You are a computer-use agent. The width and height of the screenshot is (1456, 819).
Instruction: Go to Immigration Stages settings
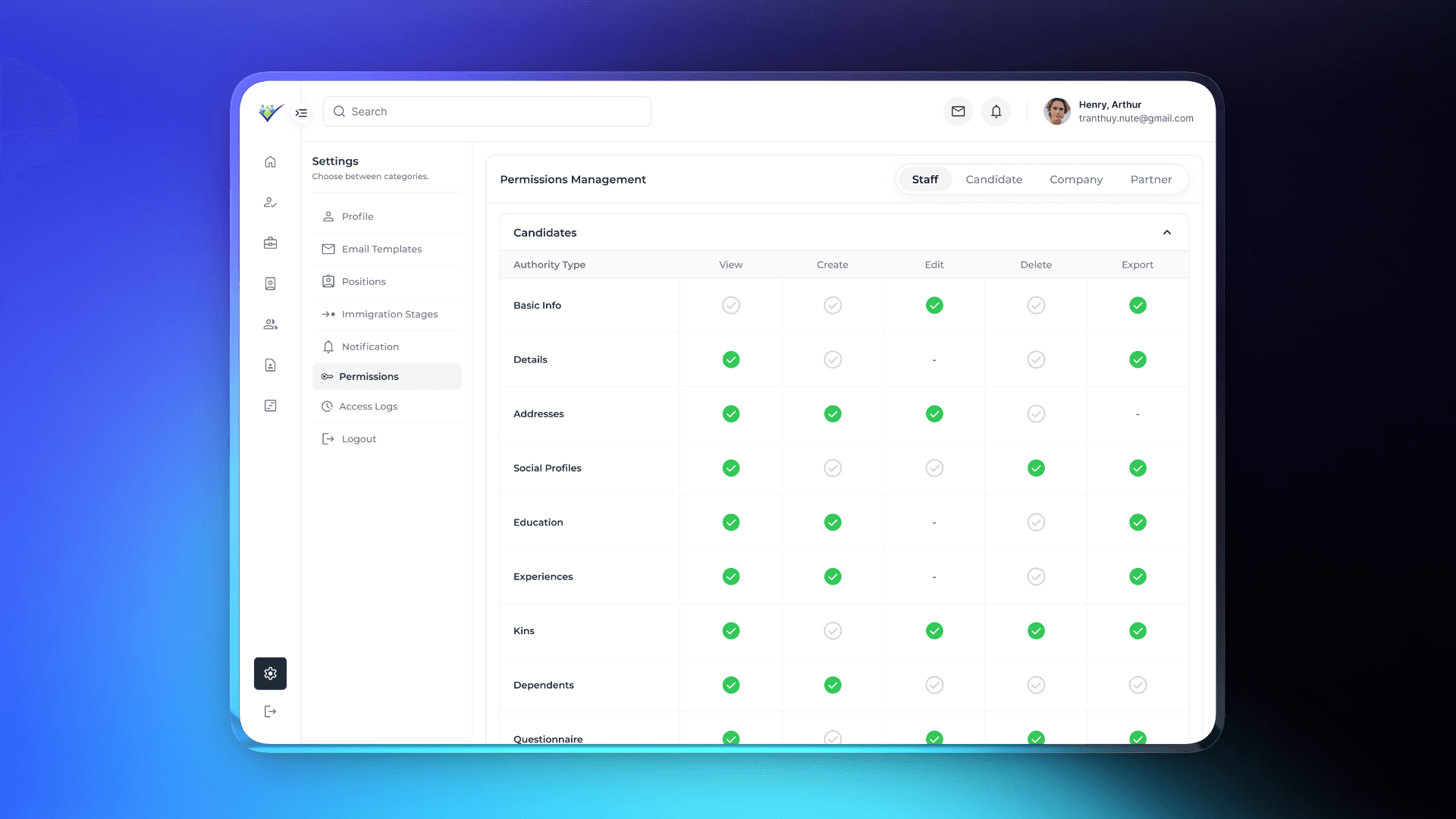389,314
